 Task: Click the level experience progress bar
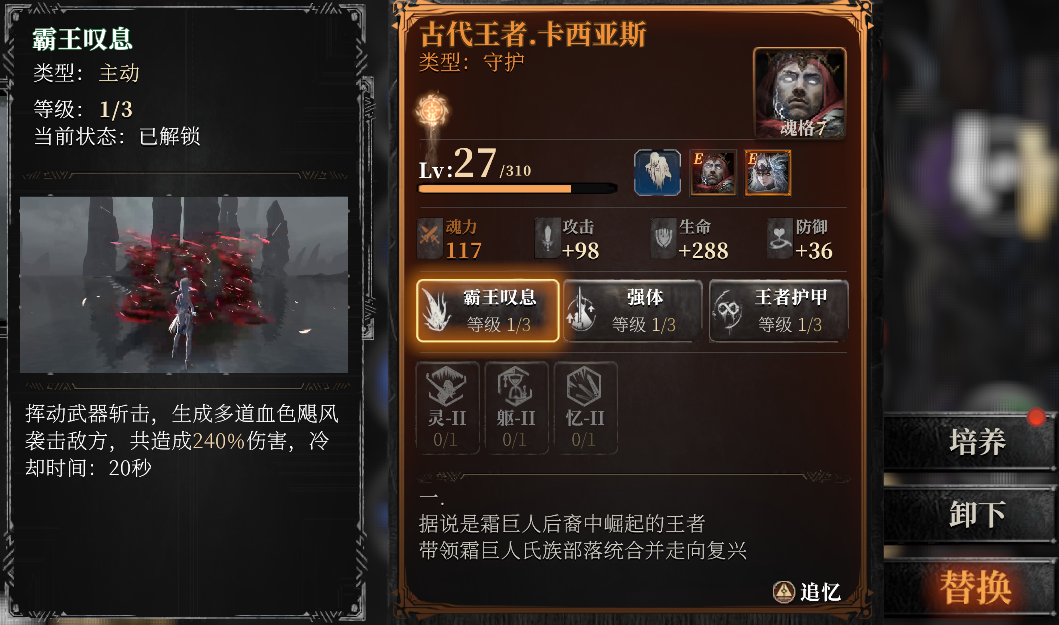click(x=518, y=189)
